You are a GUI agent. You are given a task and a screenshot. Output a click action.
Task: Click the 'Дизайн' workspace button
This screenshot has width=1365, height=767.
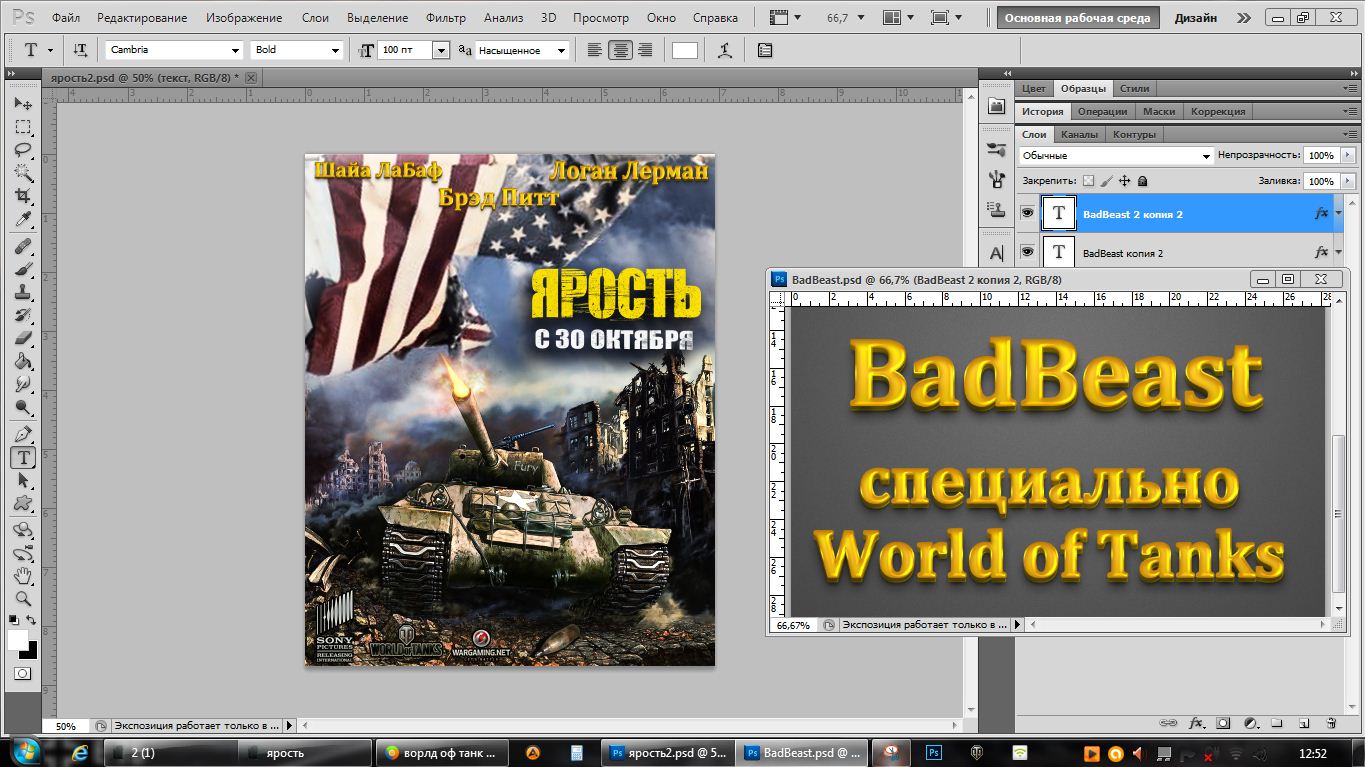pyautogui.click(x=1195, y=18)
